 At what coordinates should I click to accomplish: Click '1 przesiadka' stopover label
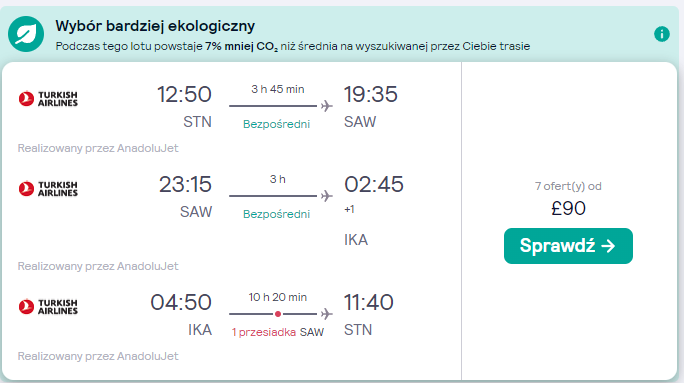click(x=263, y=332)
